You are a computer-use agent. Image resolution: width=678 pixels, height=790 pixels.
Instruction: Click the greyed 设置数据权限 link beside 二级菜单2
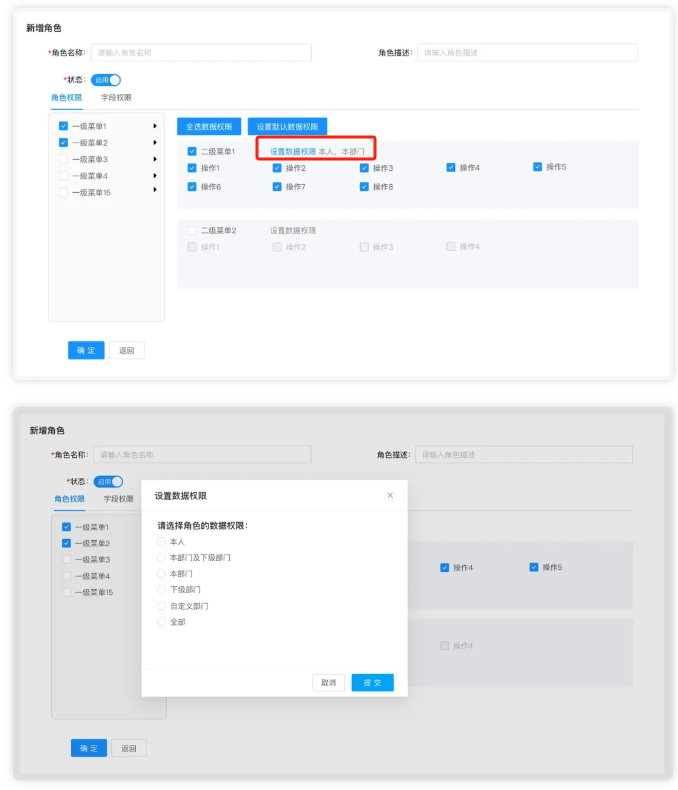[293, 230]
